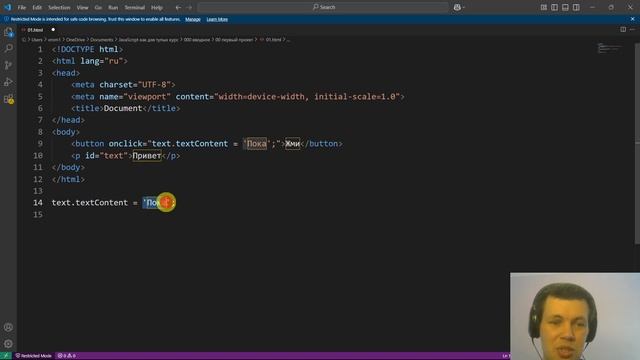Image resolution: width=640 pixels, height=360 pixels.
Task: Open the Go menu
Action: tap(98, 7)
